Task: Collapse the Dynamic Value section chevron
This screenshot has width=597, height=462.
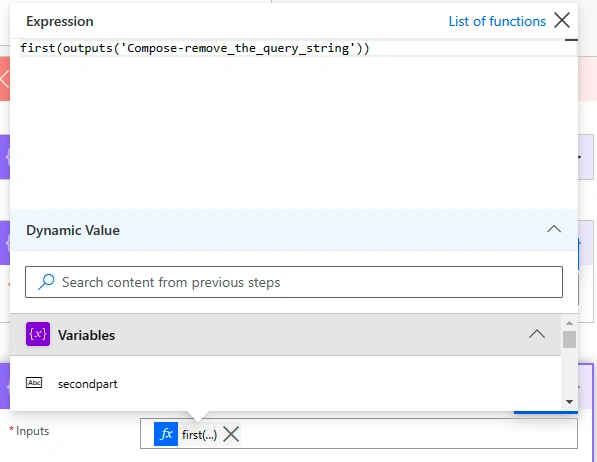Action: 554,229
